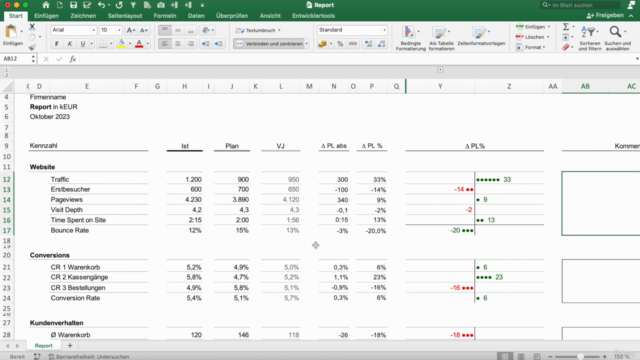Open fill color yellow bucket
The height and width of the screenshot is (360, 640).
pos(121,44)
